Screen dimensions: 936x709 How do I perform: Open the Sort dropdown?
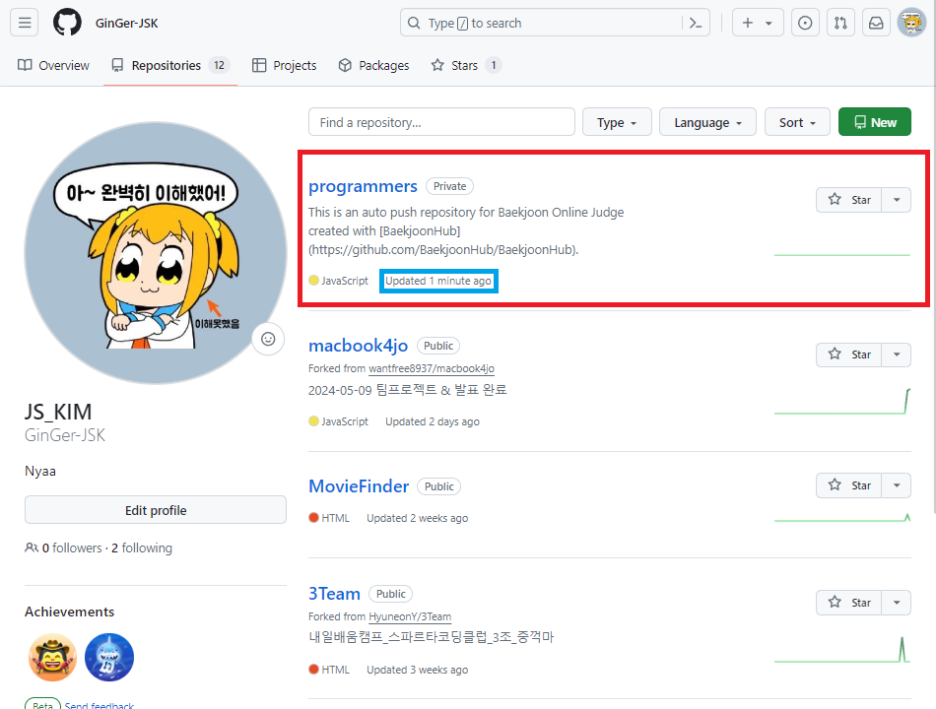797,122
